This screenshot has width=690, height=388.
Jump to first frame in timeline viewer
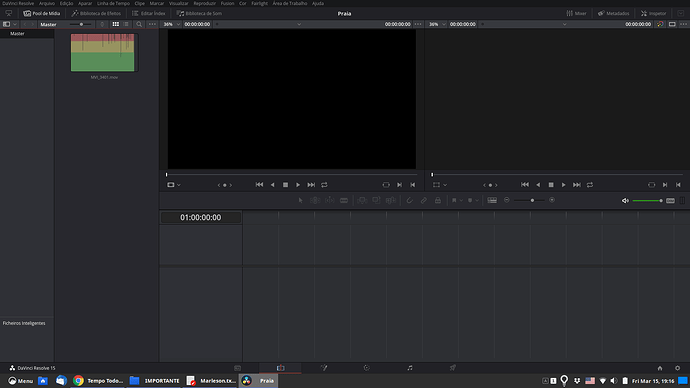pos(525,185)
